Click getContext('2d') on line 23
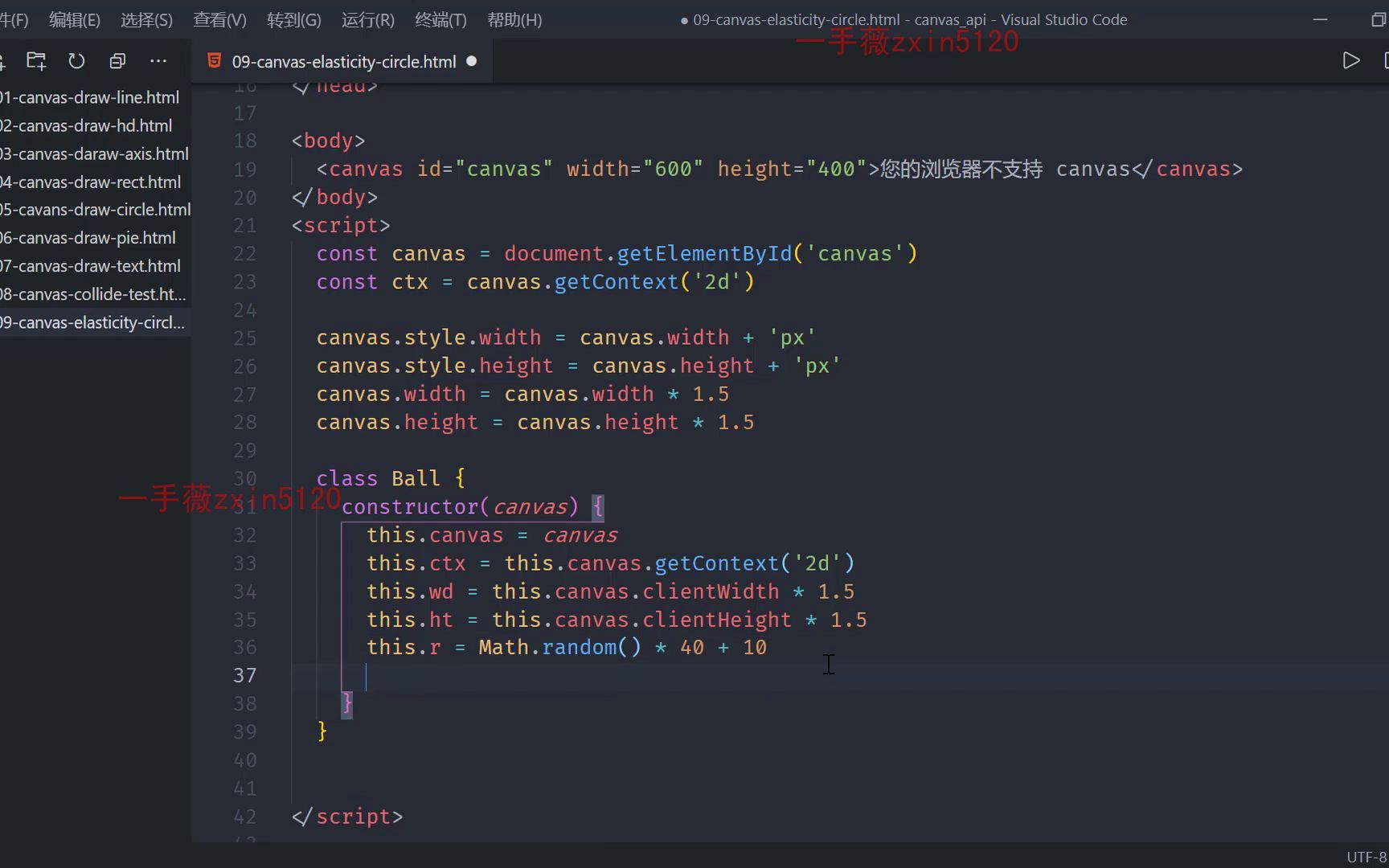This screenshot has width=1389, height=868. pyautogui.click(x=654, y=282)
